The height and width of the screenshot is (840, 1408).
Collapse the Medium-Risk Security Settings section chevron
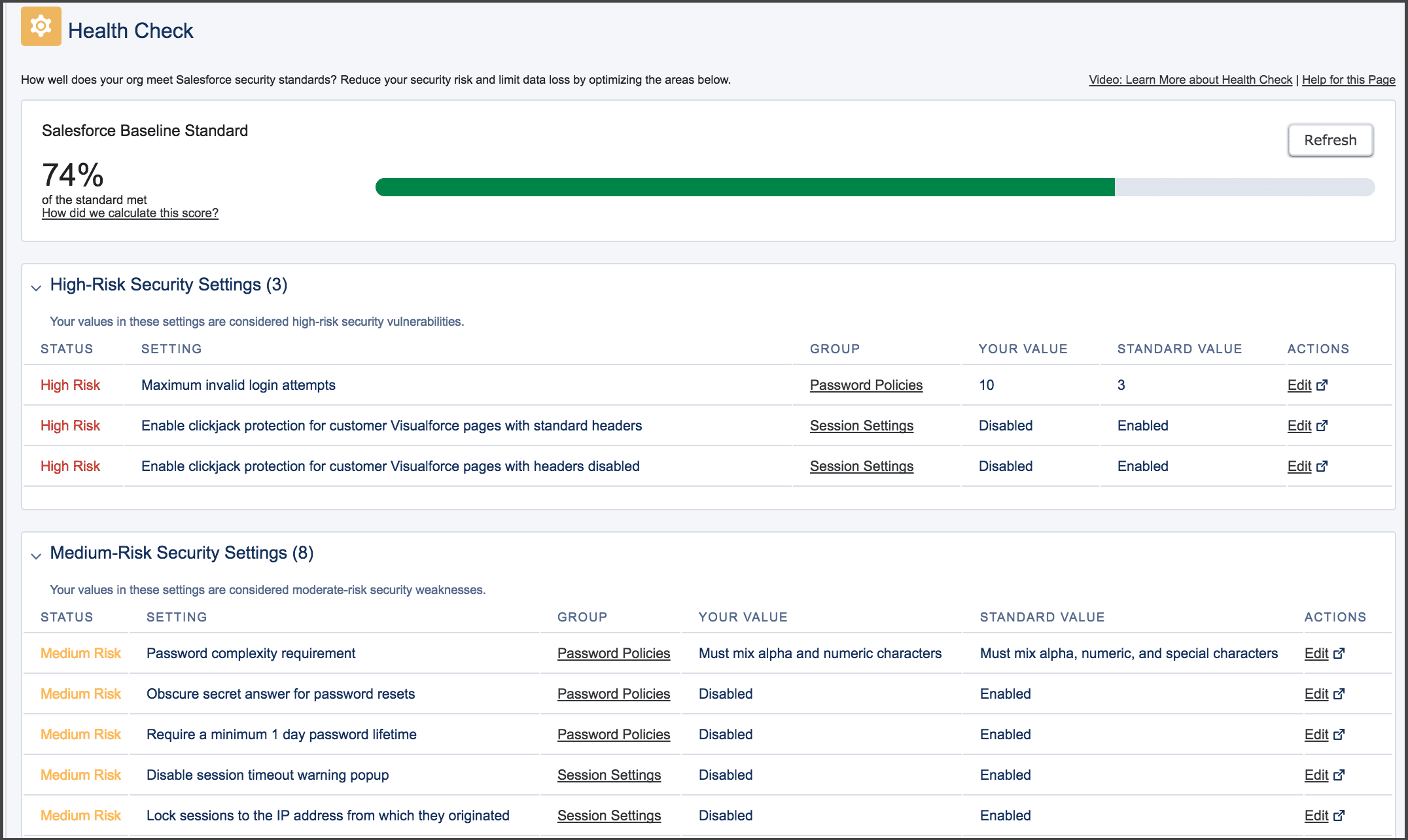[x=36, y=555]
